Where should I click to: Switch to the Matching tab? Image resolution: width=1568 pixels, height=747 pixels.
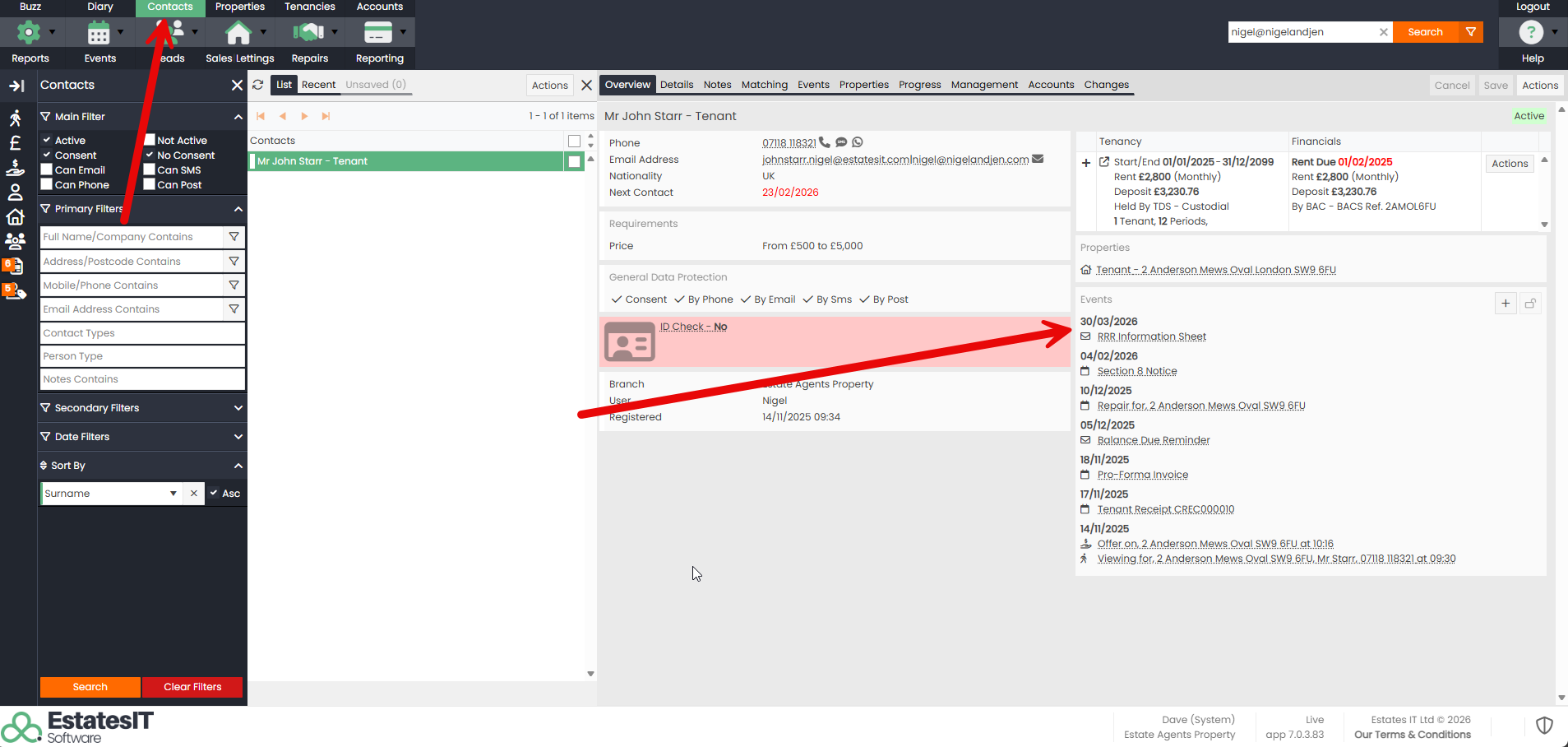tap(764, 85)
